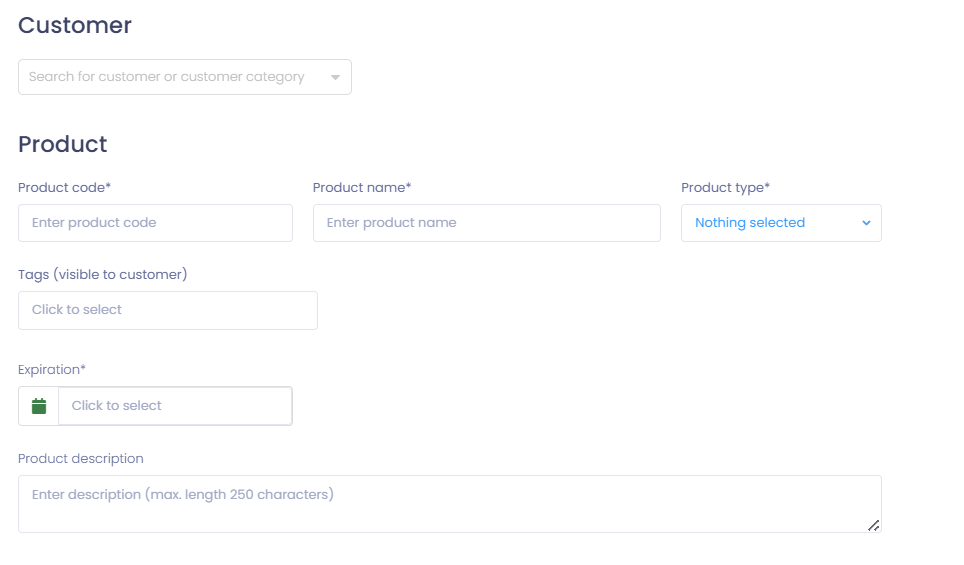
Task: Click the 'Product description' label
Action: [81, 459]
